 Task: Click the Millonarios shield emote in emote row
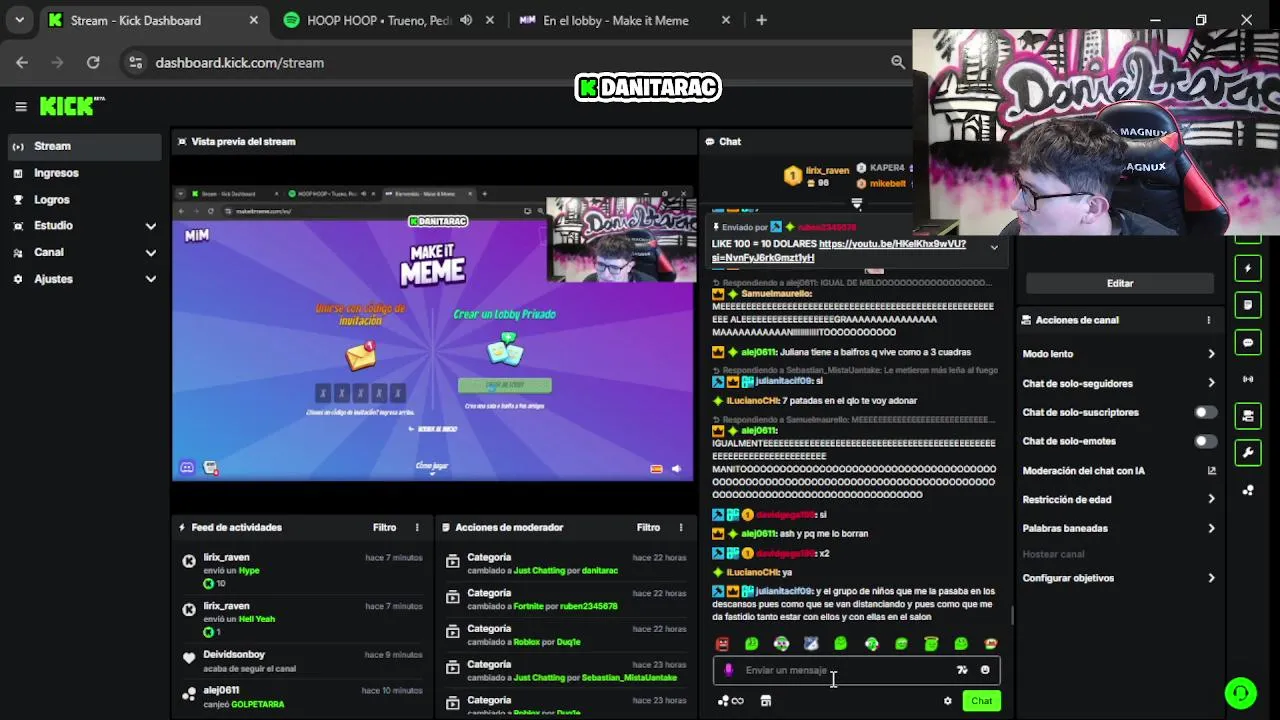(x=811, y=644)
